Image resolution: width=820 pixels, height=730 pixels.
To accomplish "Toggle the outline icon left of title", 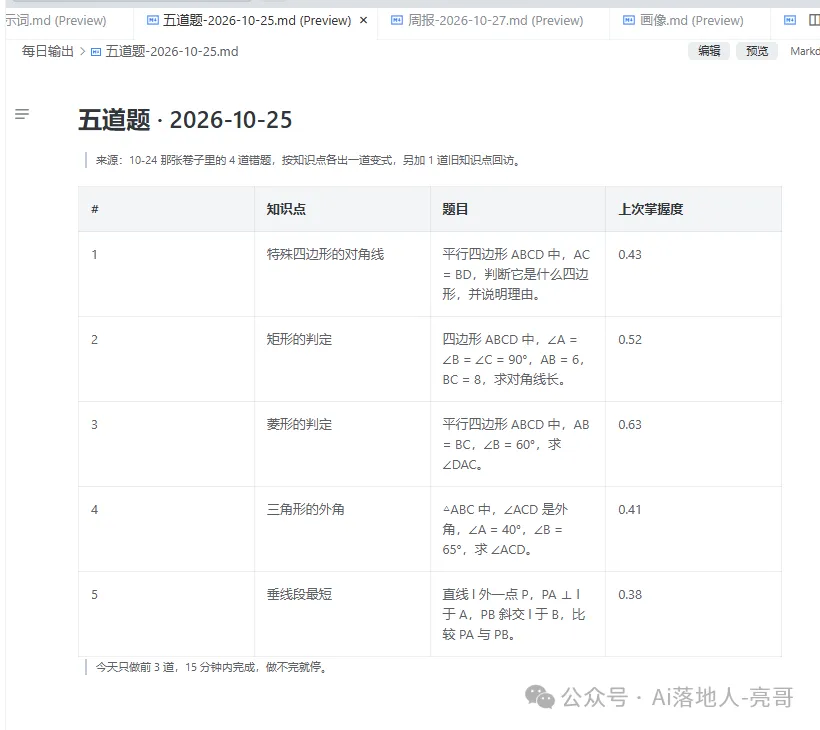I will 21,113.
